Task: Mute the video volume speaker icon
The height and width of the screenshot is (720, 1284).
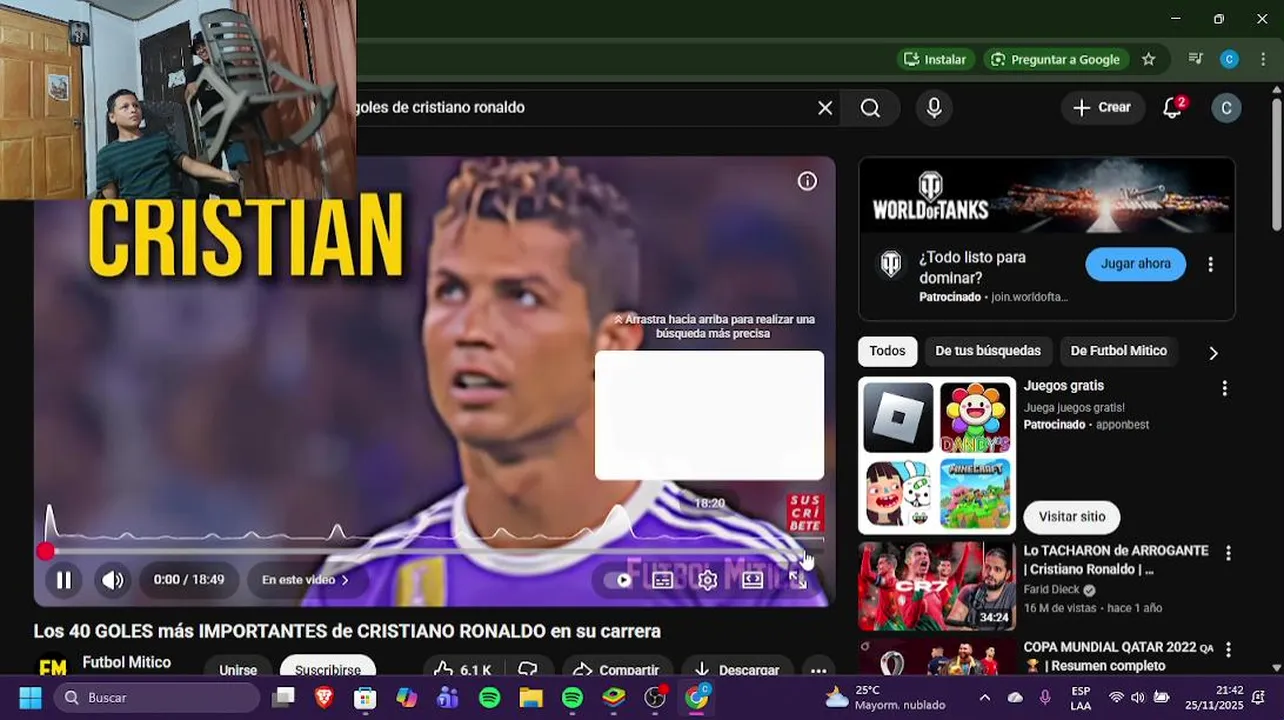Action: 113,580
